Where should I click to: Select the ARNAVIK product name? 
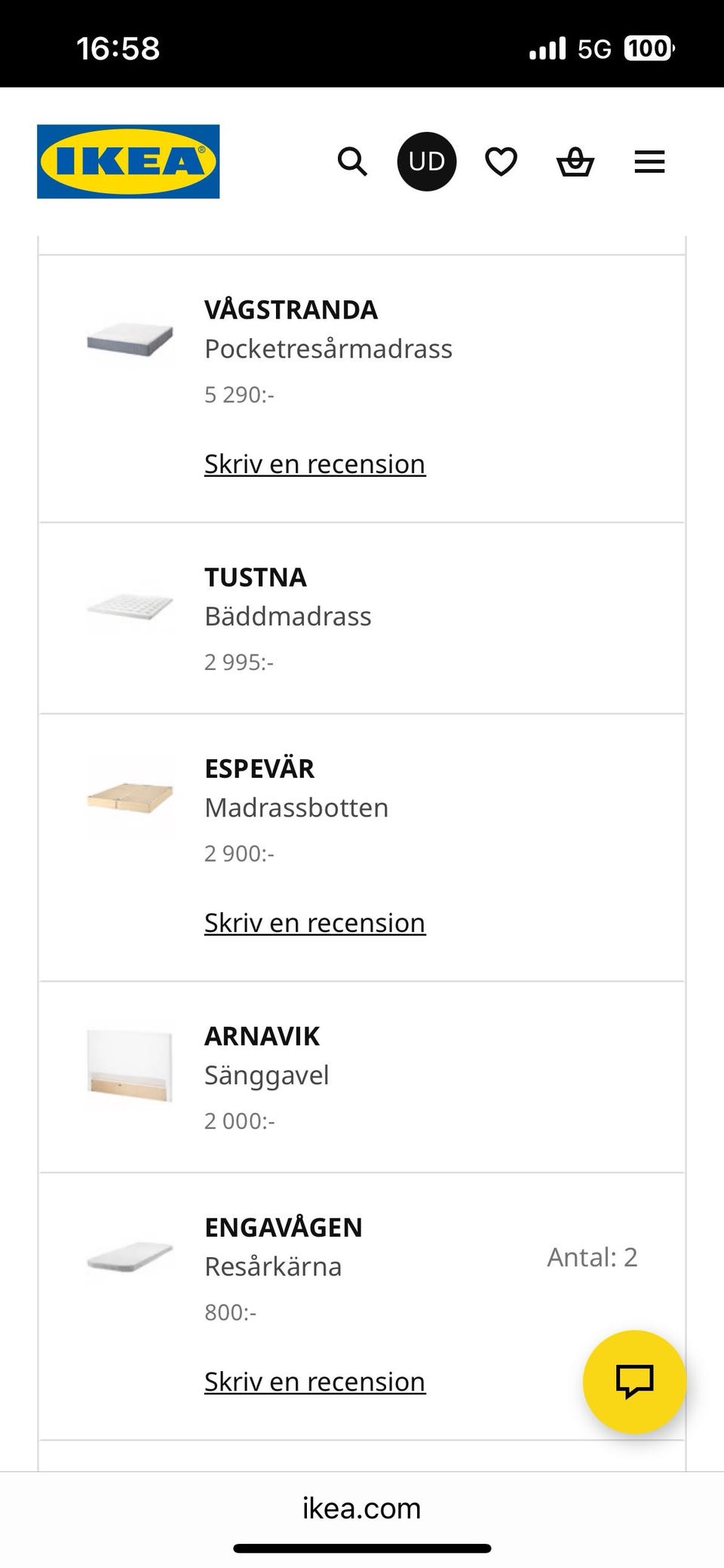pos(262,1036)
